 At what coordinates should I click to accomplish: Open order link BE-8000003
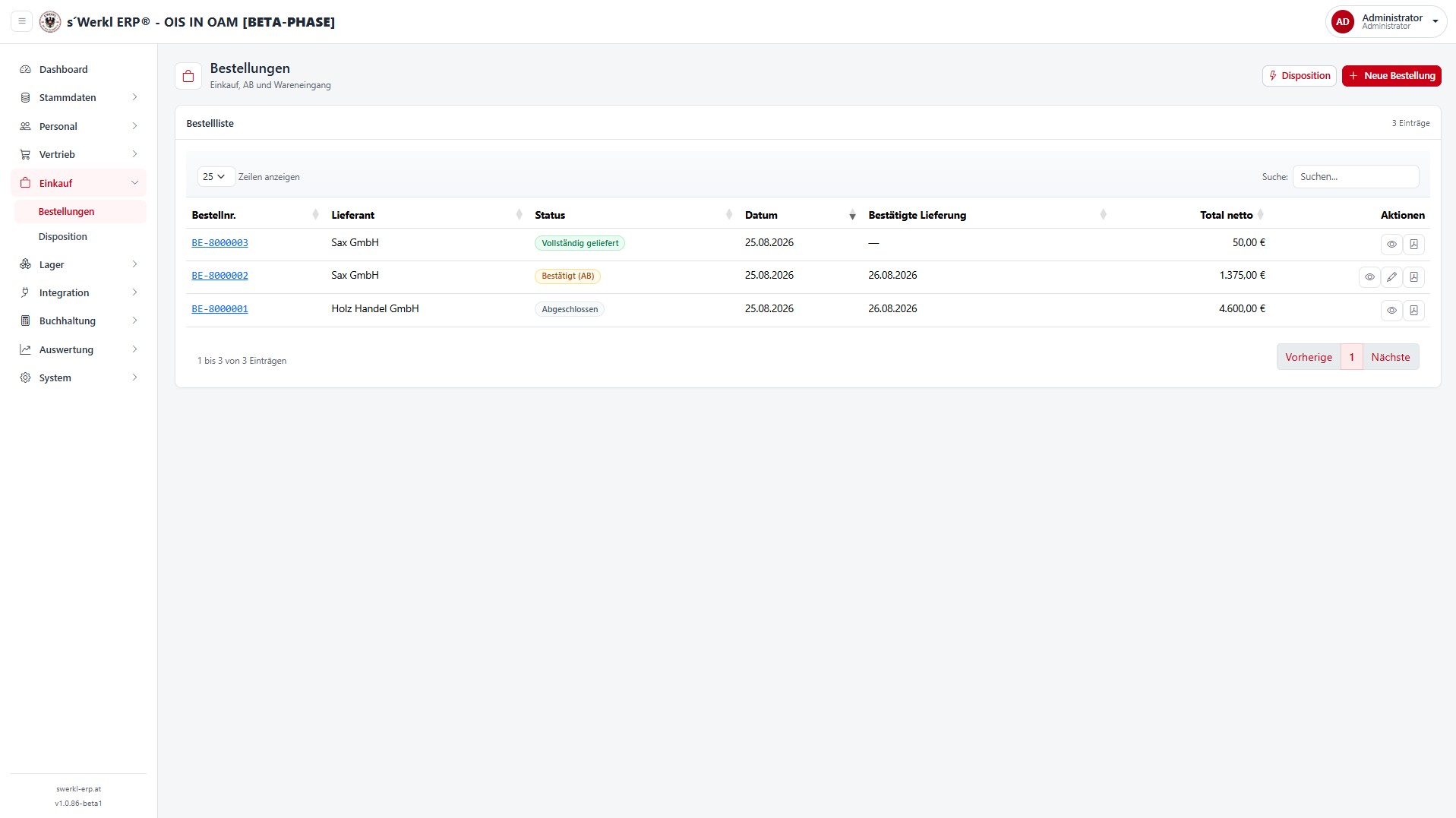pyautogui.click(x=220, y=243)
